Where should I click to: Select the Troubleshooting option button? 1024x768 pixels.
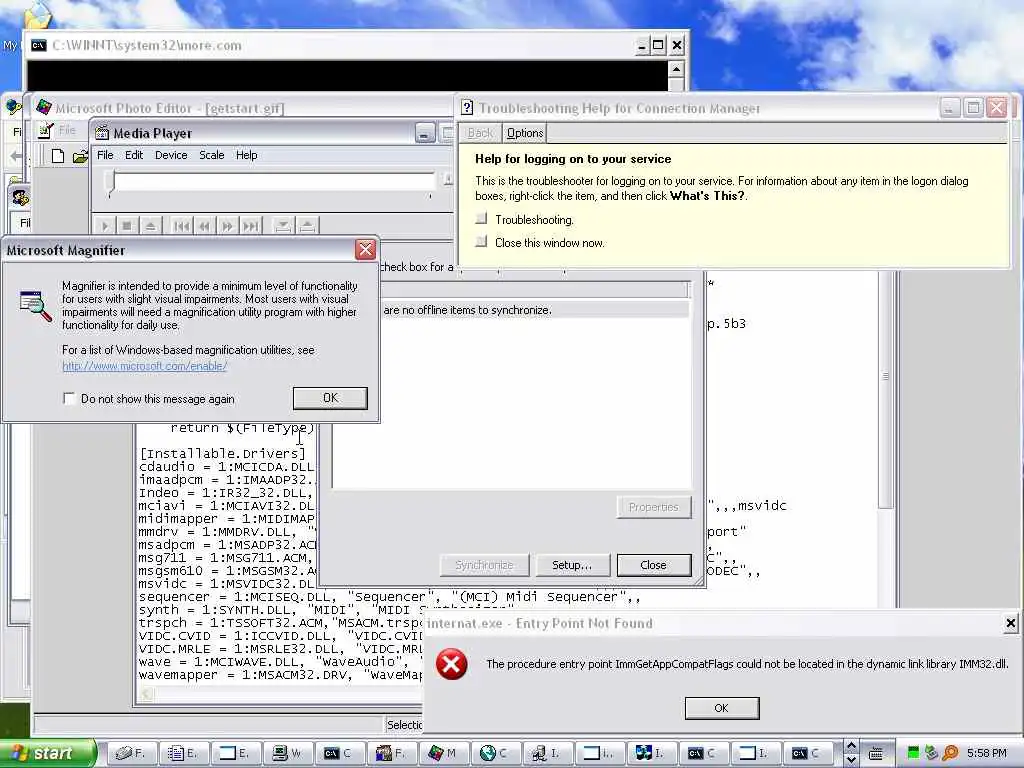[481, 219]
